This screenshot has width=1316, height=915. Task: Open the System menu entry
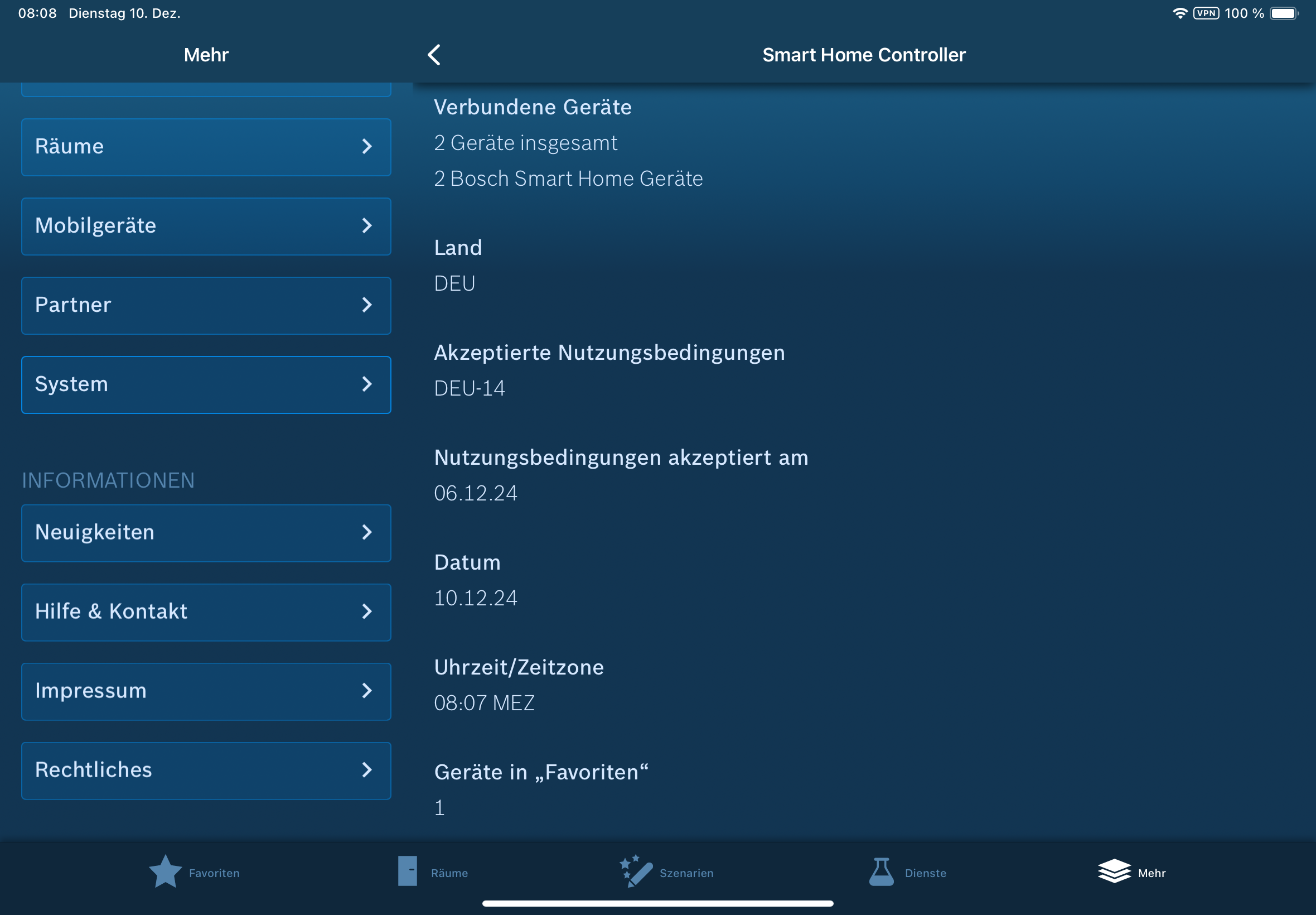click(206, 384)
